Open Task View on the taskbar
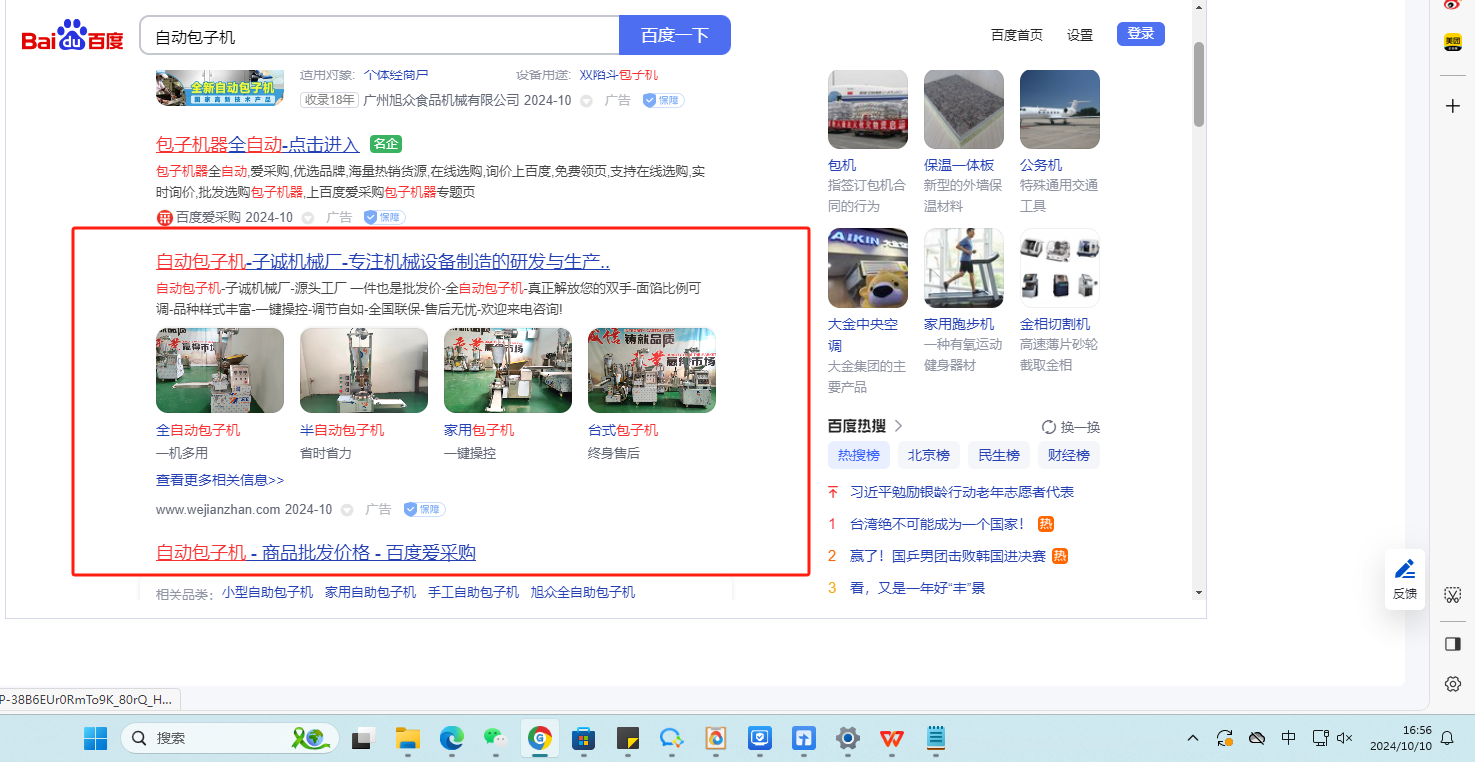The image size is (1475, 762). point(362,738)
